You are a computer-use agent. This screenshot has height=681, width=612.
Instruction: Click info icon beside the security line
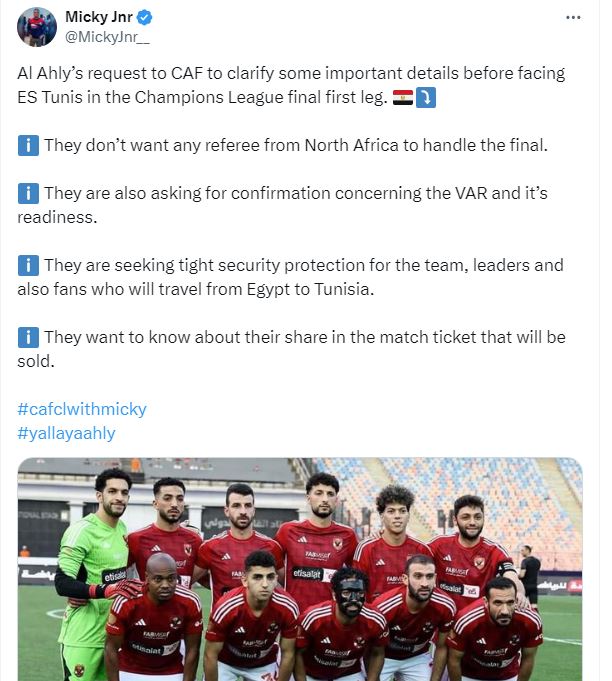[29, 265]
